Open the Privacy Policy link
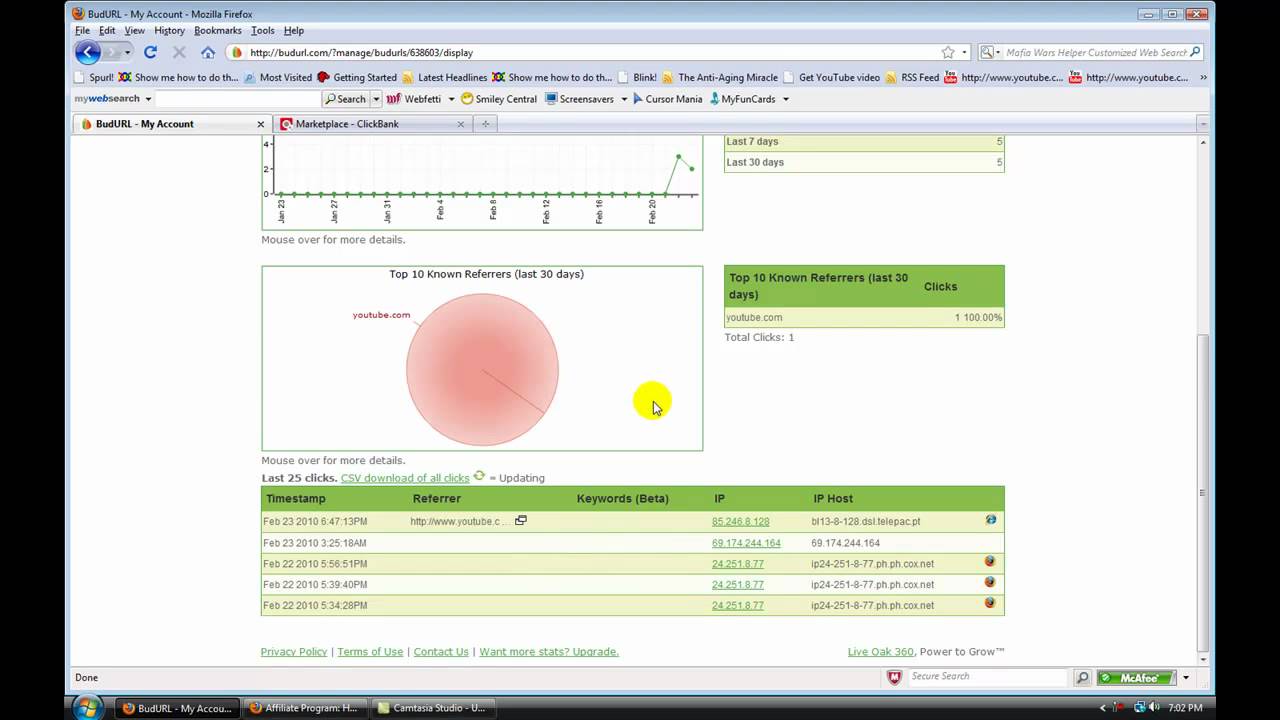Screen dimensions: 1280x720 (294, 652)
